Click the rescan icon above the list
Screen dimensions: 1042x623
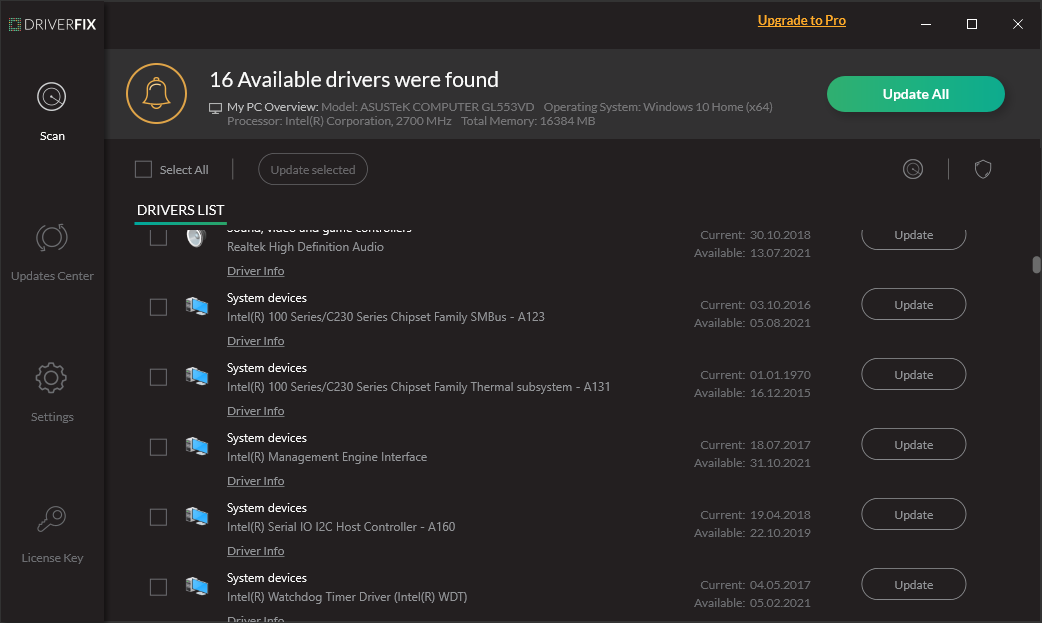point(913,170)
